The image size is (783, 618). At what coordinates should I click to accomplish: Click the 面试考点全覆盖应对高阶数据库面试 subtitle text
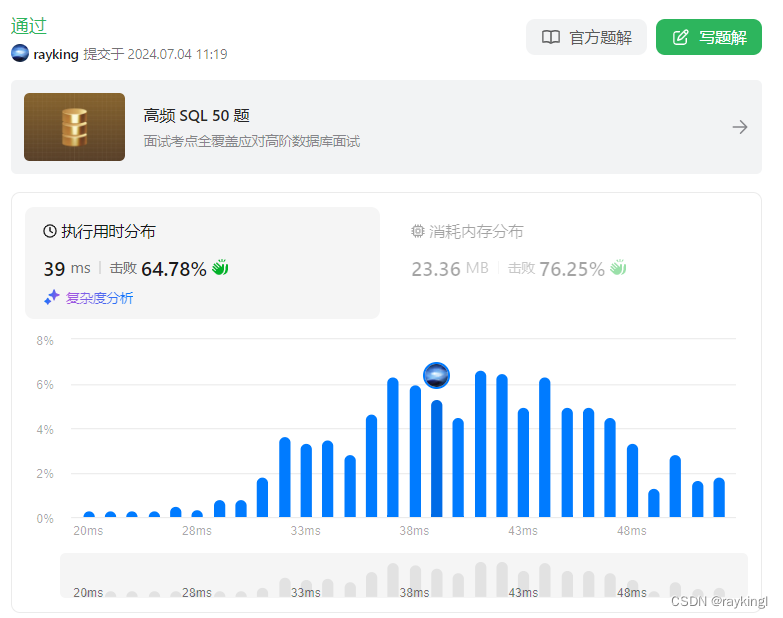click(252, 141)
